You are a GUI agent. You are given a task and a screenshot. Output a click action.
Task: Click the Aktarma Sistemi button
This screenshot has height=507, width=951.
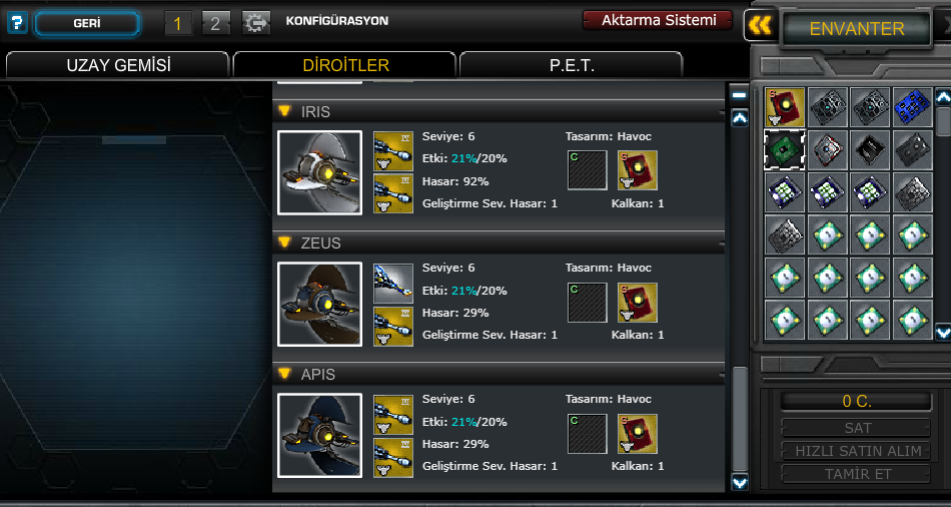(x=658, y=20)
